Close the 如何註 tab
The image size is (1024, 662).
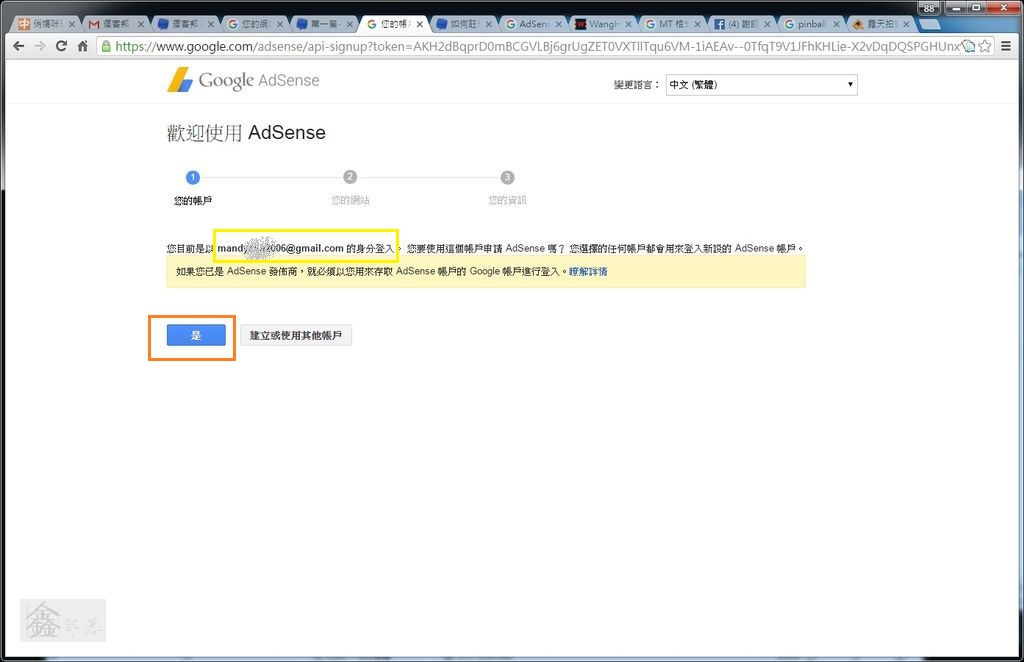pos(488,24)
